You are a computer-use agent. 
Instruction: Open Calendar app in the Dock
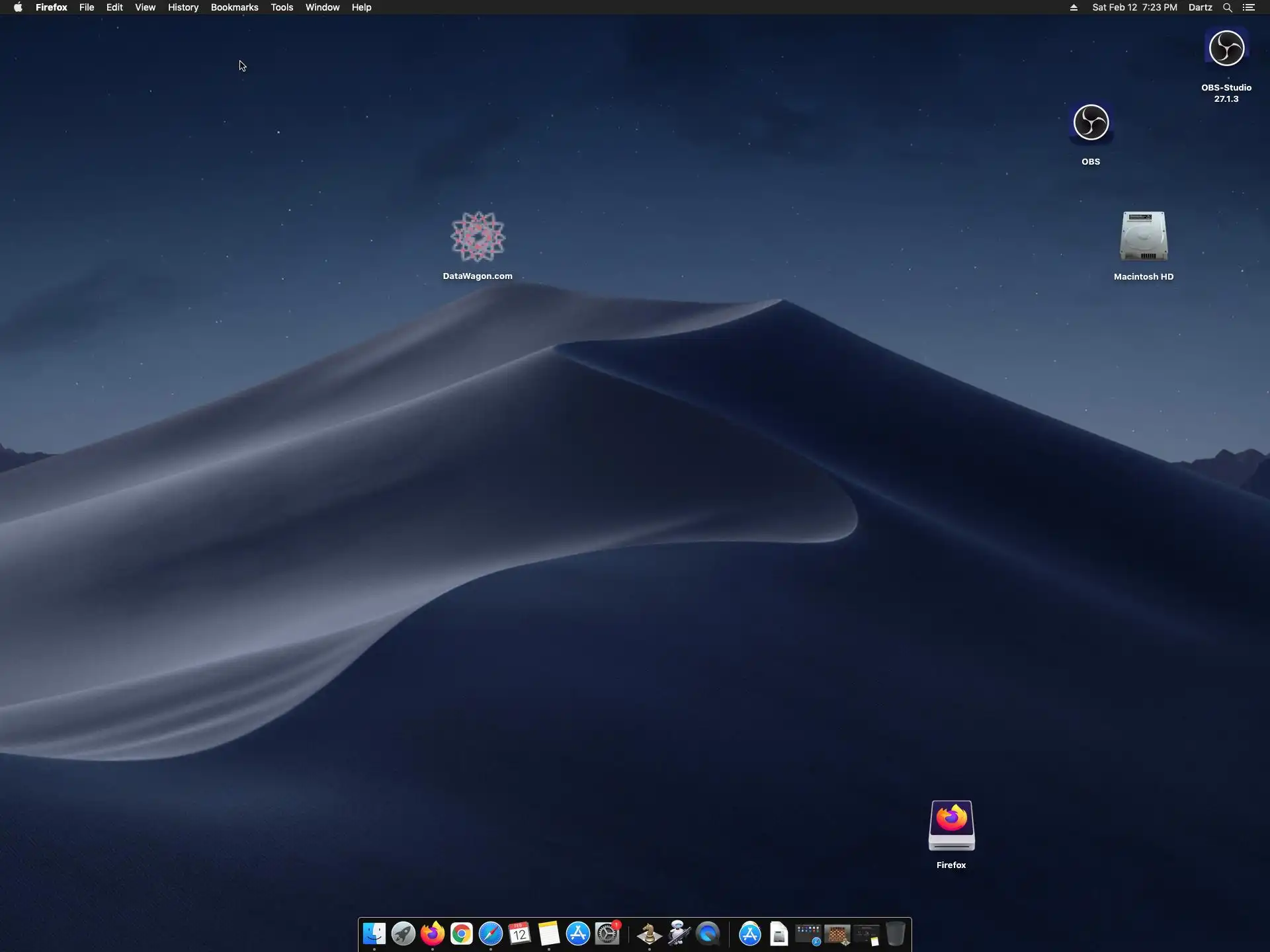(x=520, y=933)
